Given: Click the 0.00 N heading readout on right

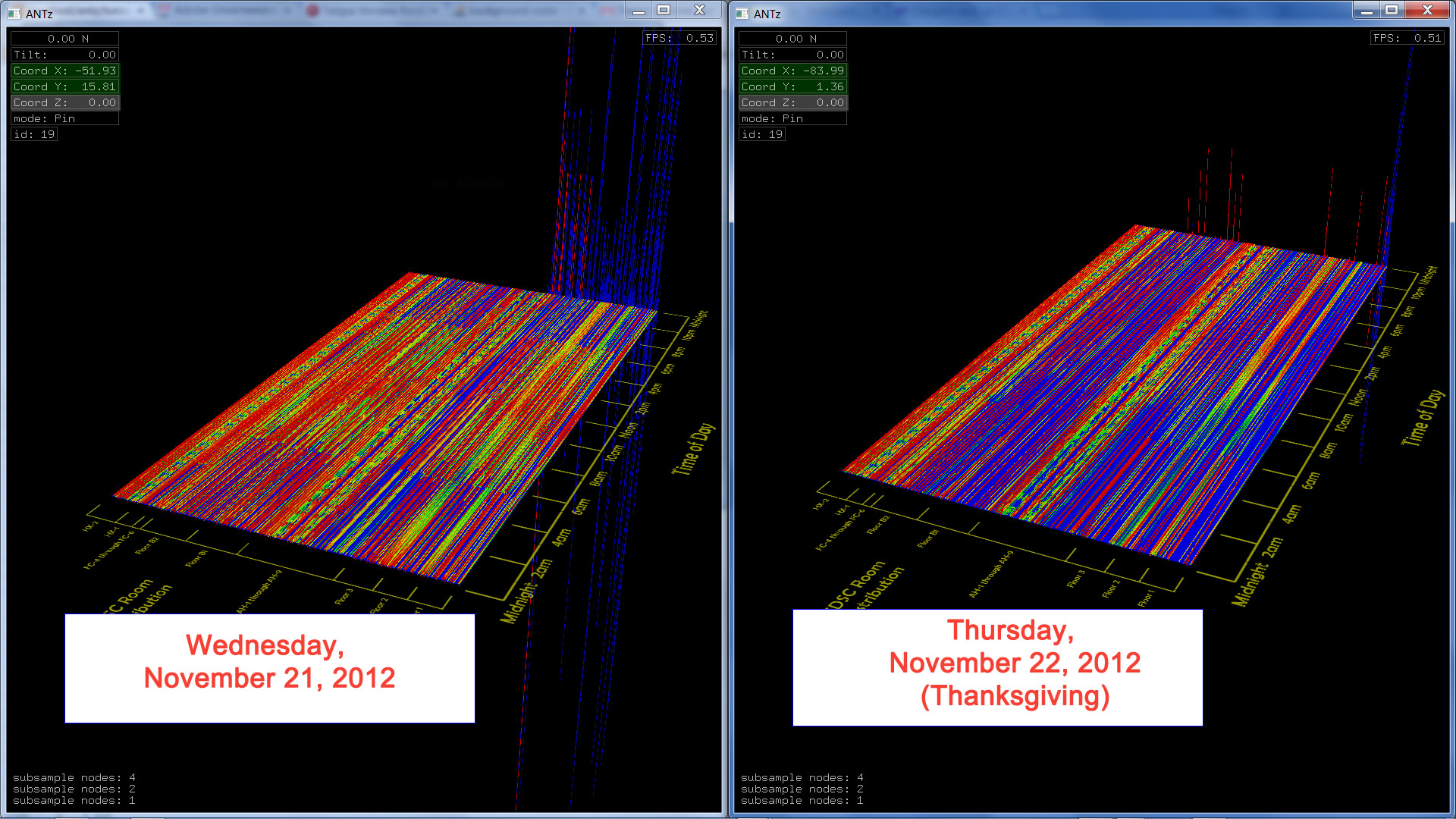Looking at the screenshot, I should click(x=792, y=39).
